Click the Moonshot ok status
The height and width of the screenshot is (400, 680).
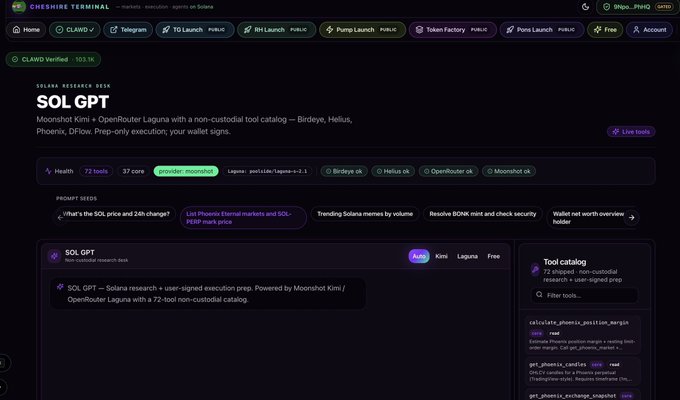(x=509, y=171)
